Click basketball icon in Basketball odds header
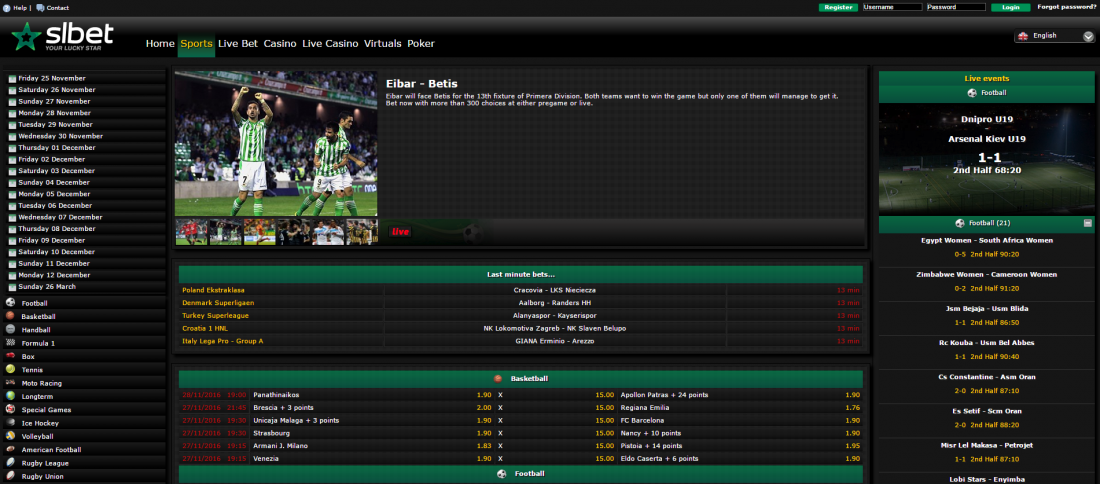This screenshot has width=1100, height=484. coord(498,378)
